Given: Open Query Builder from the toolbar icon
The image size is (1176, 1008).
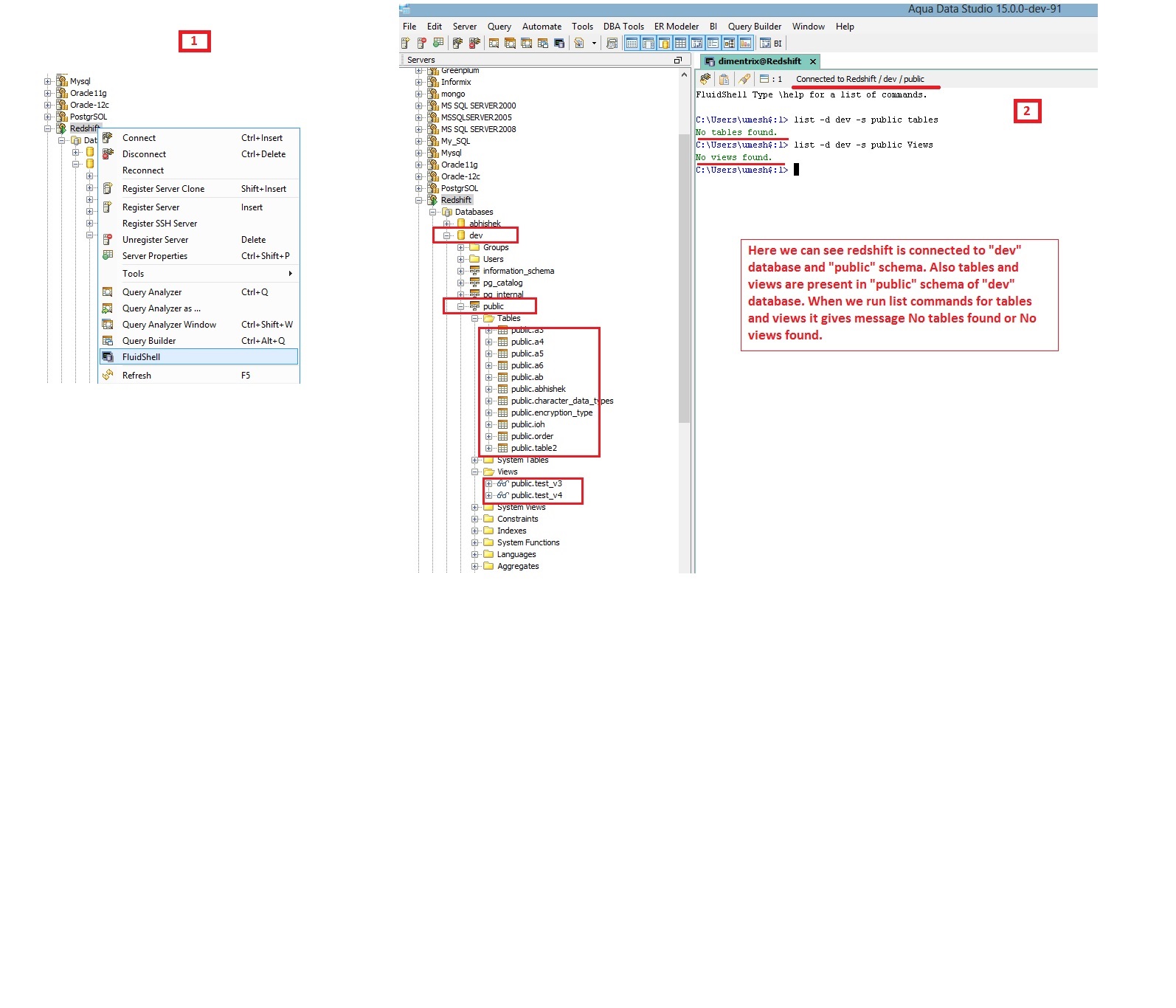Looking at the screenshot, I should (x=543, y=44).
